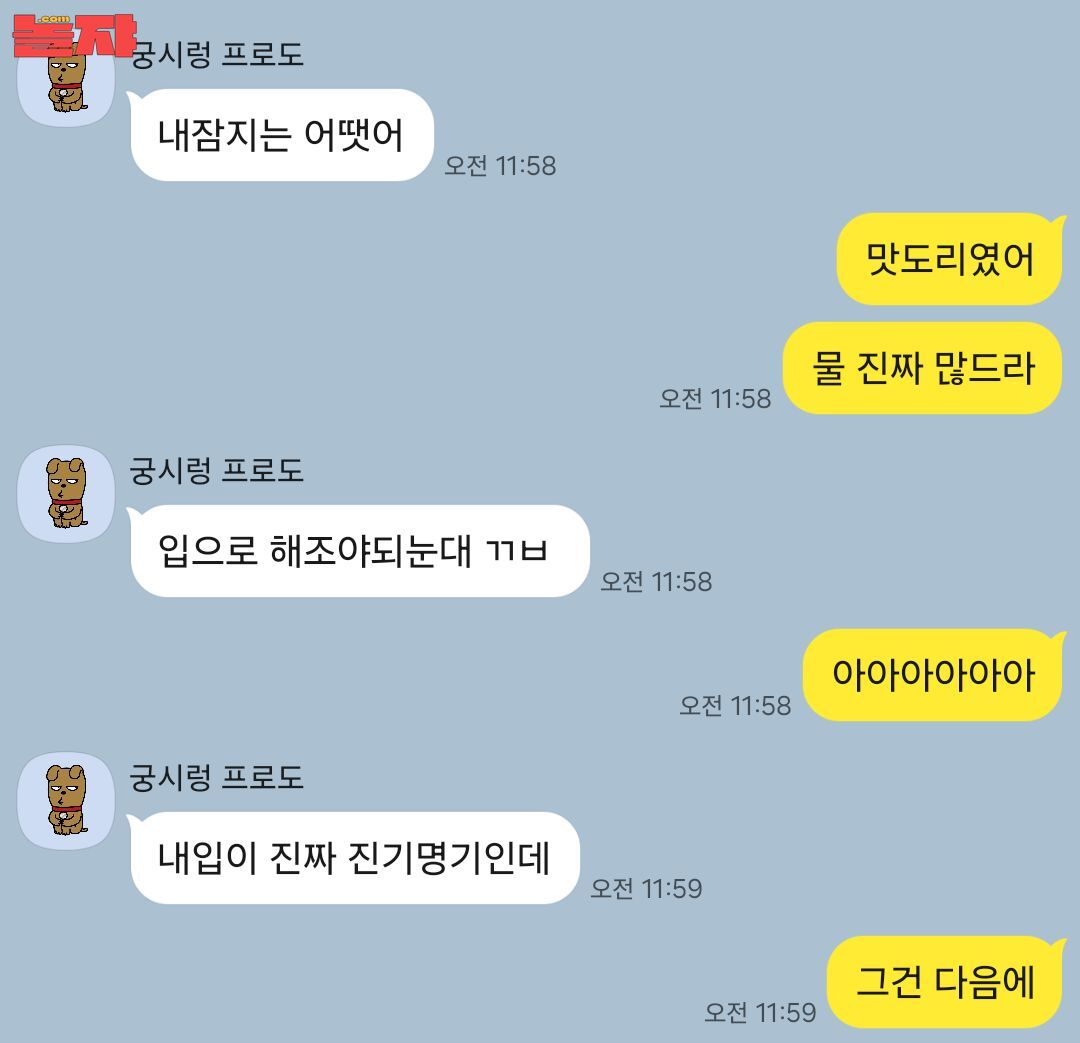Select the white bubble ending with 진기명기인데

click(354, 858)
